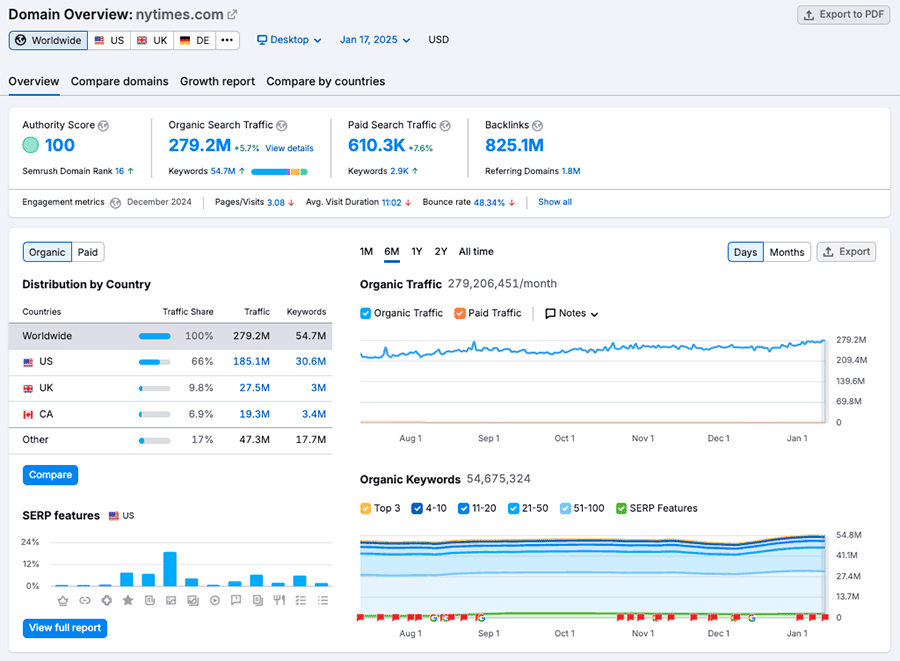Select DE database tab

195,40
